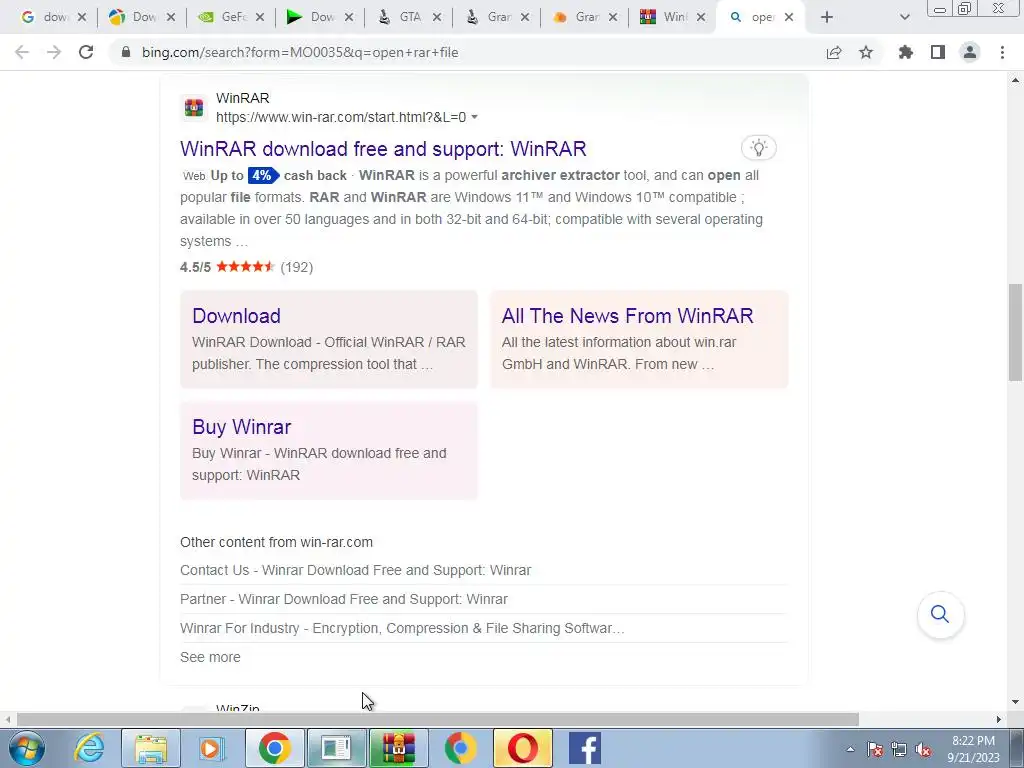Open the WinRAR taskbar icon
The height and width of the screenshot is (768, 1024).
tap(398, 748)
